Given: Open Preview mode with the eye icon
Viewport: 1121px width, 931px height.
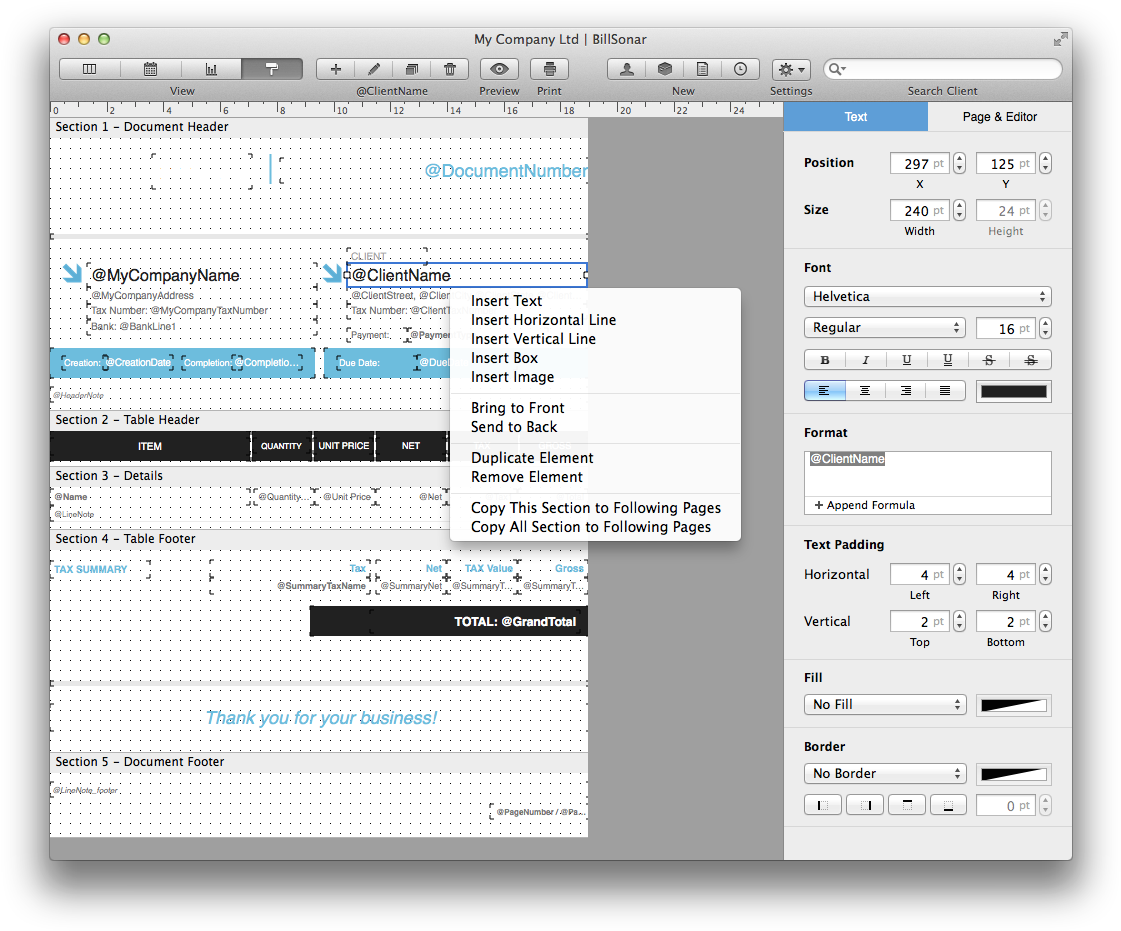Looking at the screenshot, I should pos(499,68).
